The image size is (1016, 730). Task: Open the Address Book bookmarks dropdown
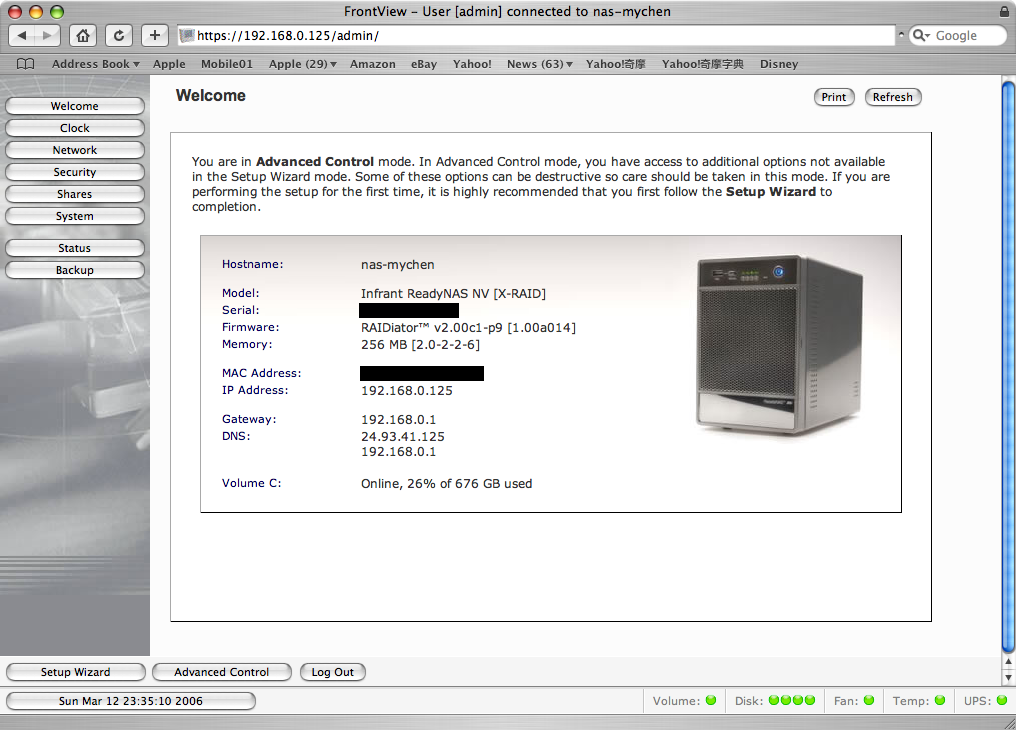pos(96,64)
